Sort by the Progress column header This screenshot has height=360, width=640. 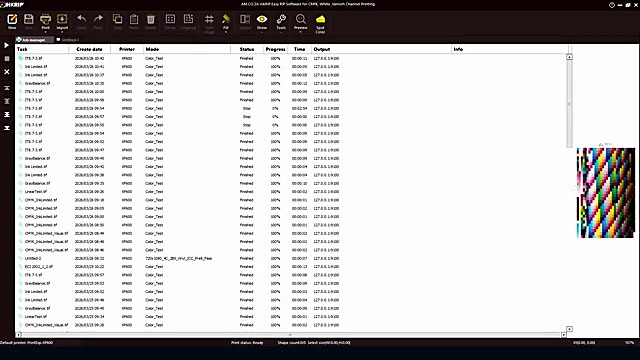(275, 49)
